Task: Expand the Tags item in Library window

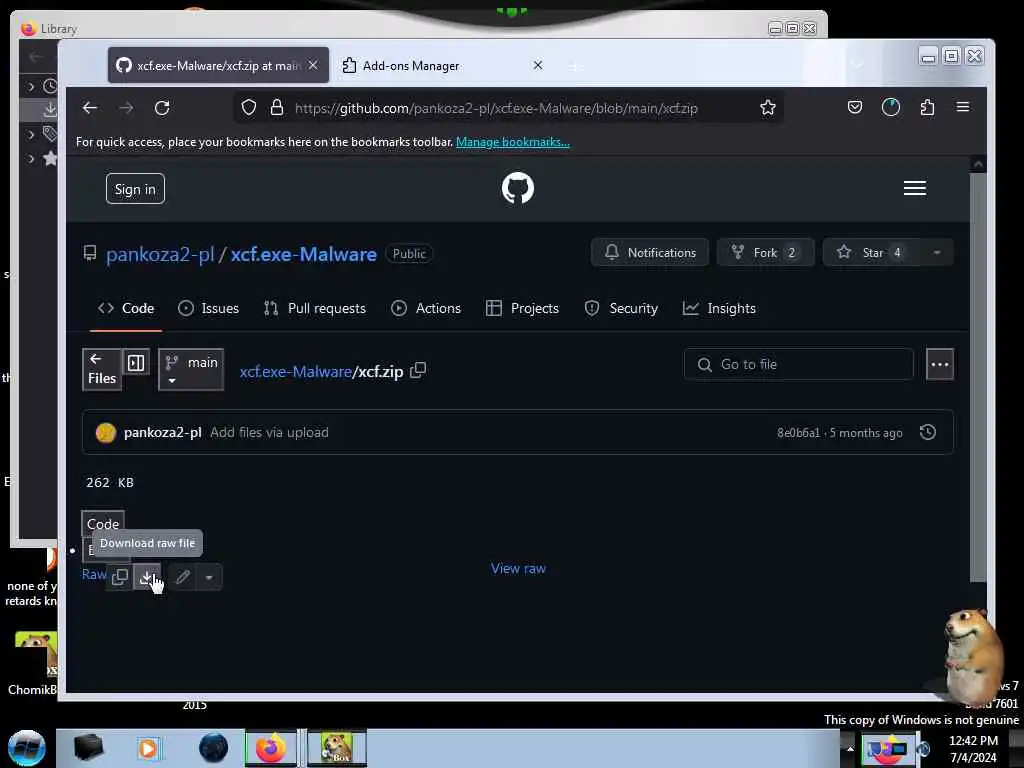Action: 31,135
